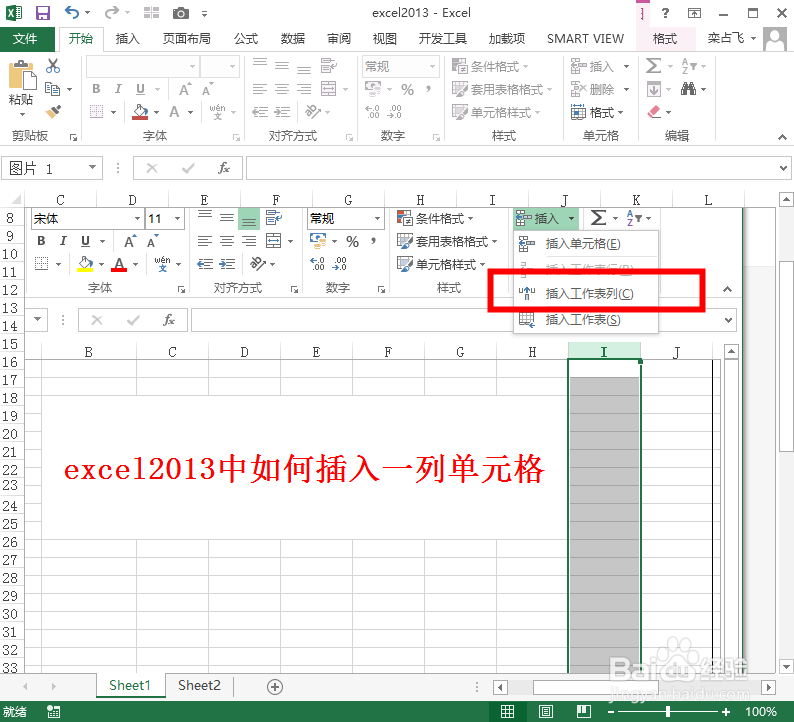Click the percent style icon in embedded image

(x=352, y=242)
